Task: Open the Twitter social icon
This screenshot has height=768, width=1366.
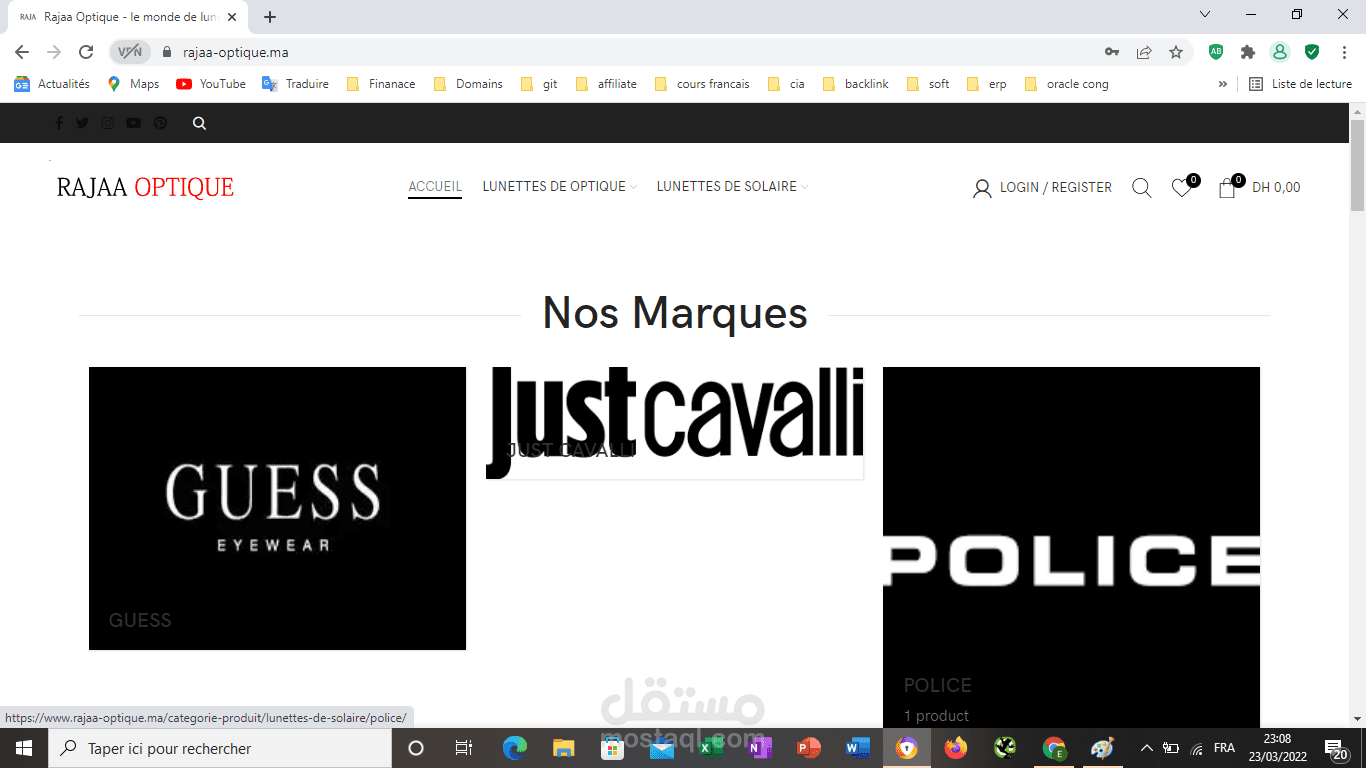Action: pyautogui.click(x=82, y=123)
